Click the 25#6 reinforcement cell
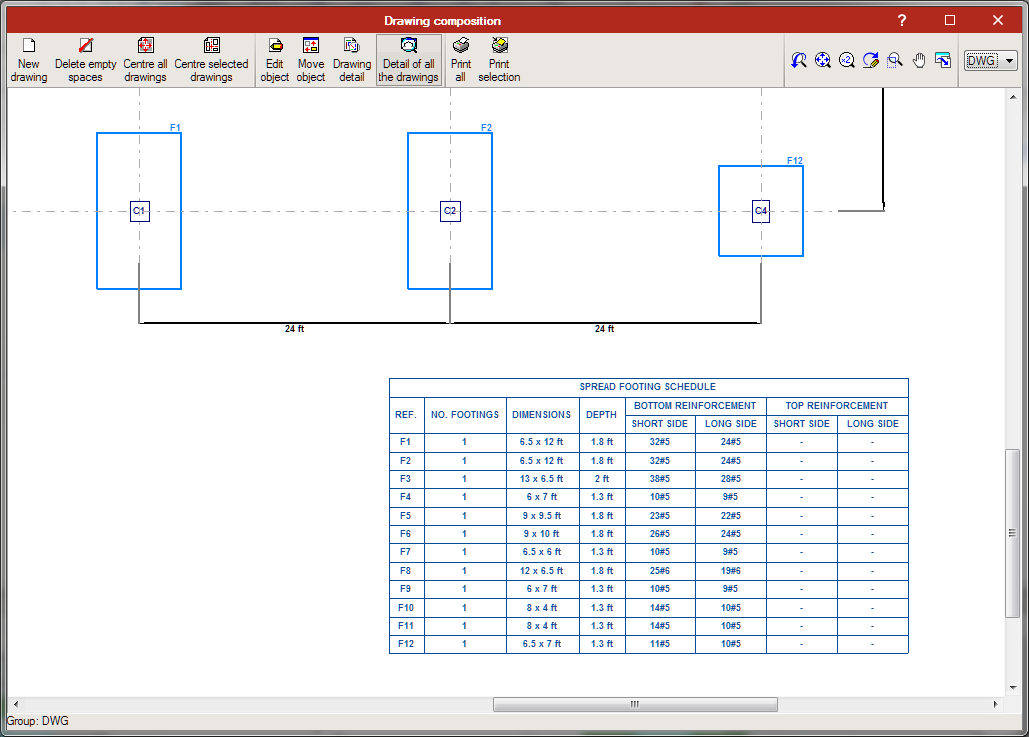 (x=660, y=571)
